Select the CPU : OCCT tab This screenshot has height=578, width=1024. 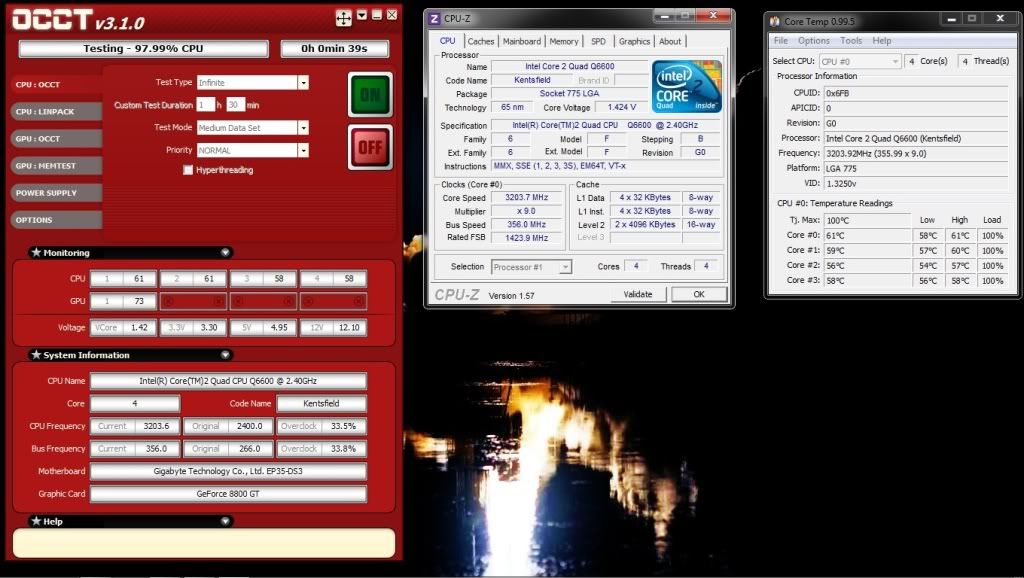(x=56, y=84)
